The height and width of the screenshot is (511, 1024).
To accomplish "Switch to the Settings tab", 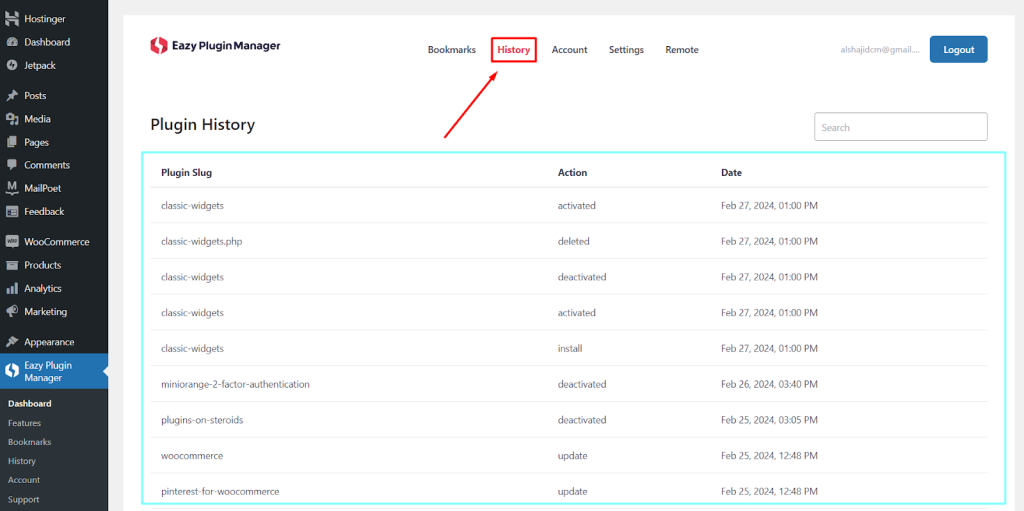I will [626, 50].
